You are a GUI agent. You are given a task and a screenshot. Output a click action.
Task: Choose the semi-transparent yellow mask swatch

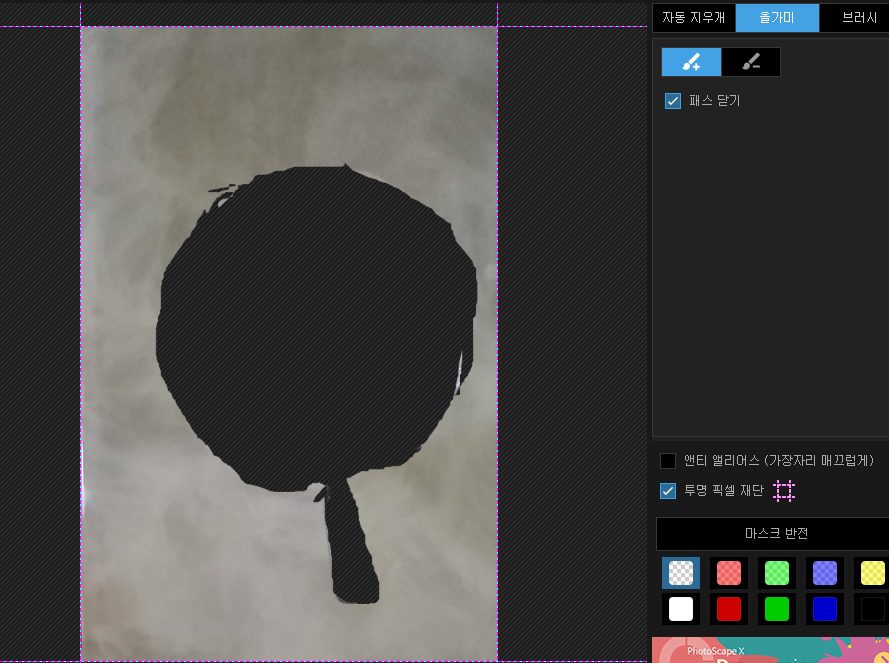click(x=872, y=573)
